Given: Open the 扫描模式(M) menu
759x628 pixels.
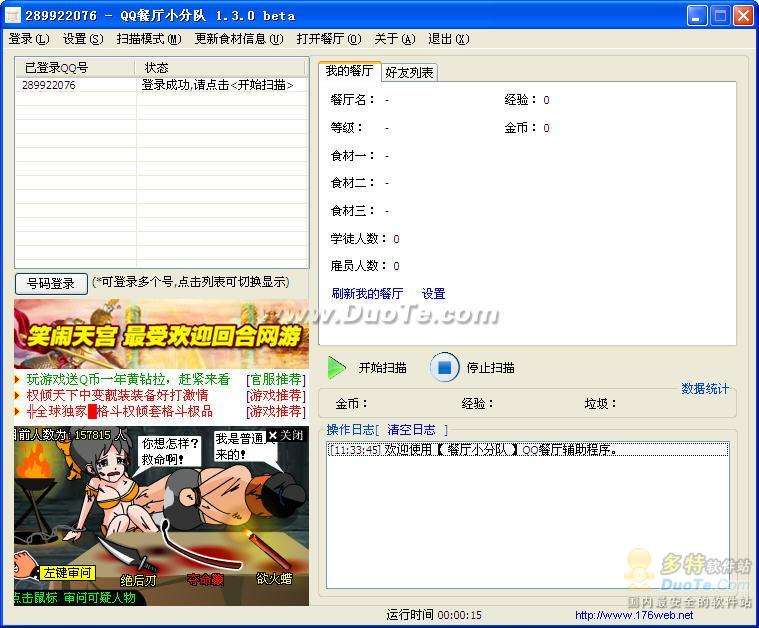Looking at the screenshot, I should point(149,39).
